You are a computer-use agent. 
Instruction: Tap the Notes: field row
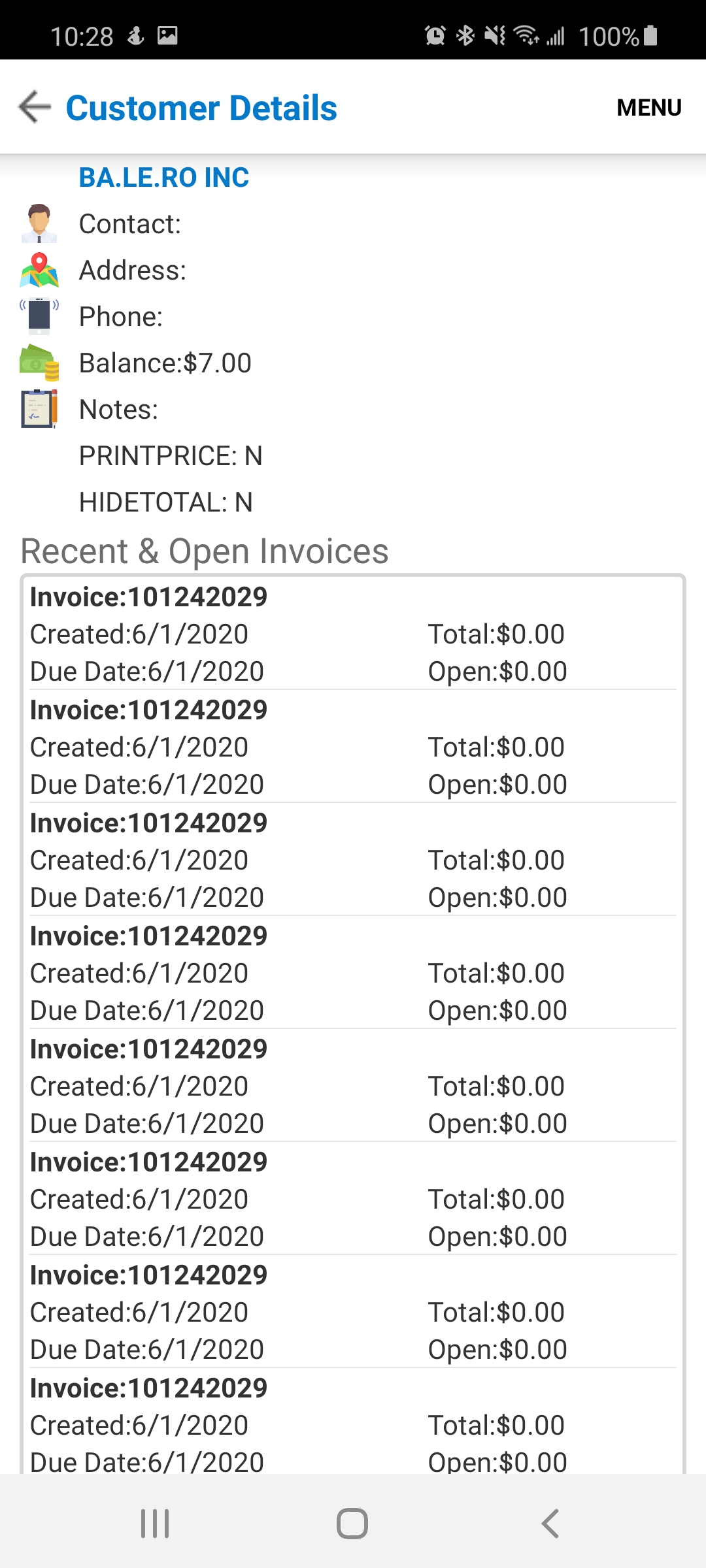353,410
